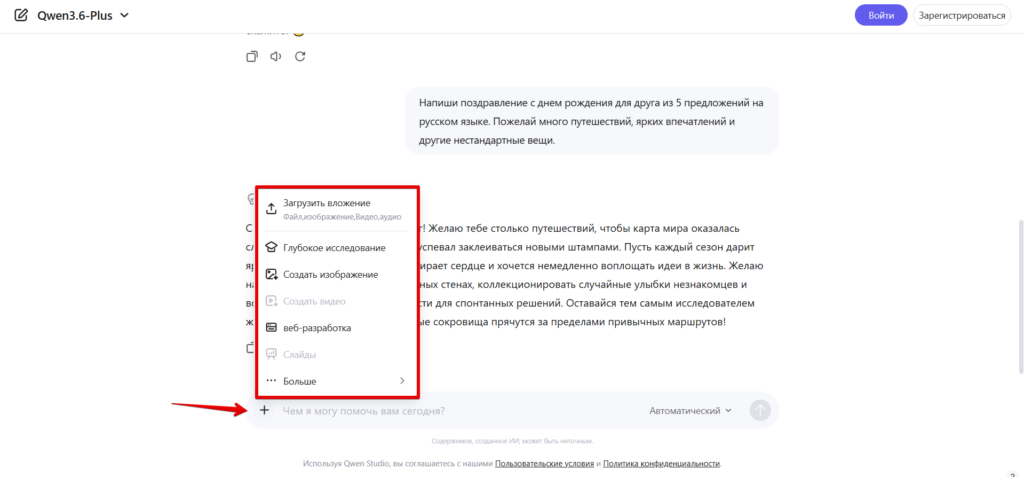Click the send message arrow button

click(760, 410)
